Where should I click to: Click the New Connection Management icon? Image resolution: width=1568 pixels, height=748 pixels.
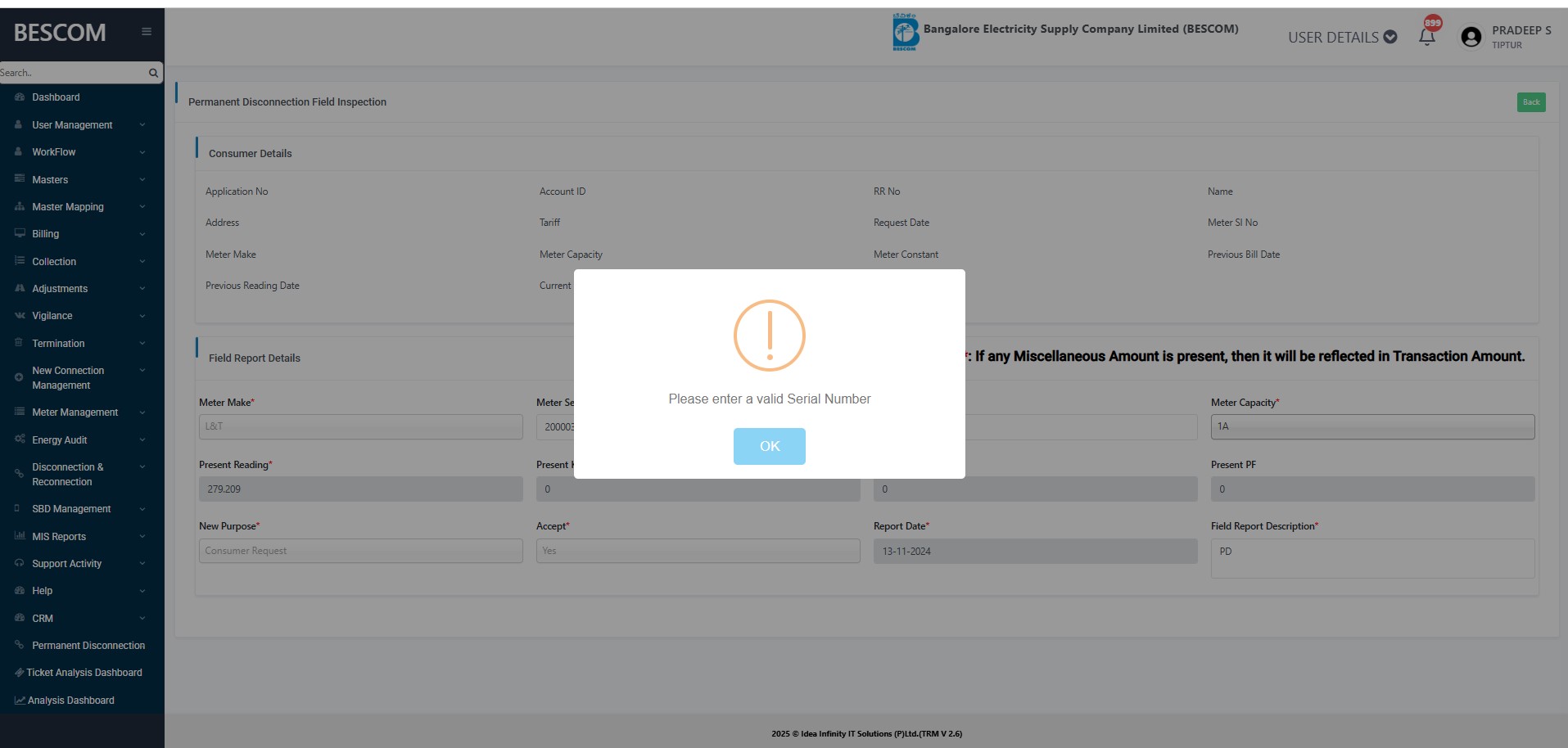[19, 377]
